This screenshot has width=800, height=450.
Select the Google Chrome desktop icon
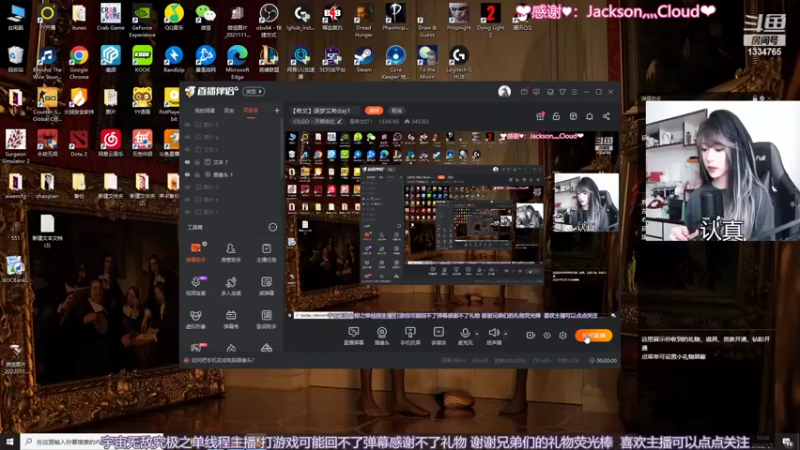click(79, 62)
